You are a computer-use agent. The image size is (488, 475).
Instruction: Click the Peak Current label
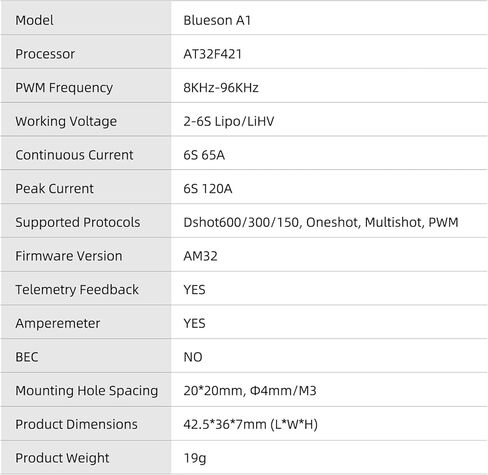point(54,189)
